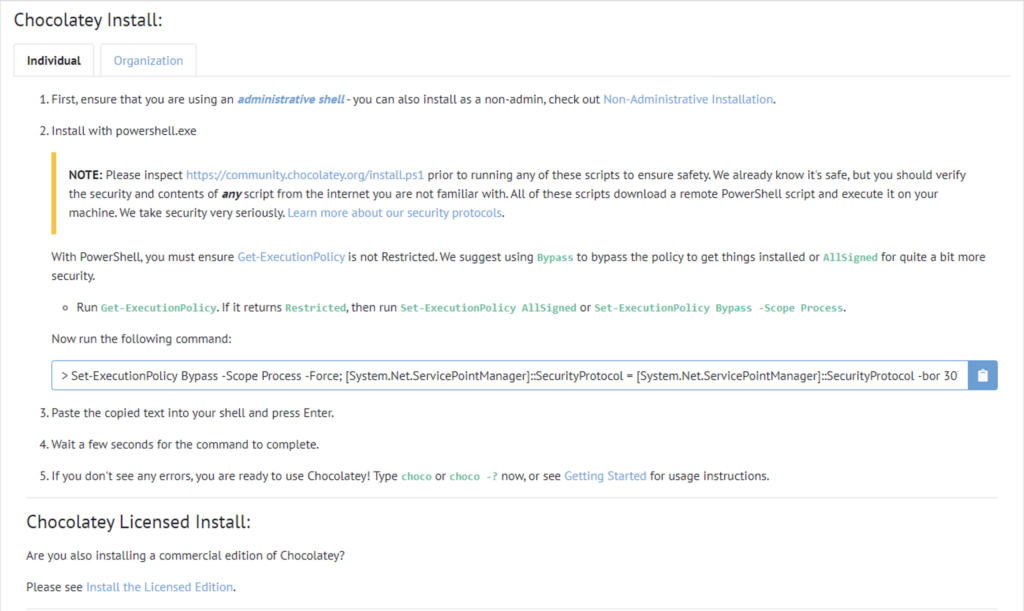Open the Organization tab
Screen dimensions: 1024x611
pyautogui.click(x=148, y=61)
